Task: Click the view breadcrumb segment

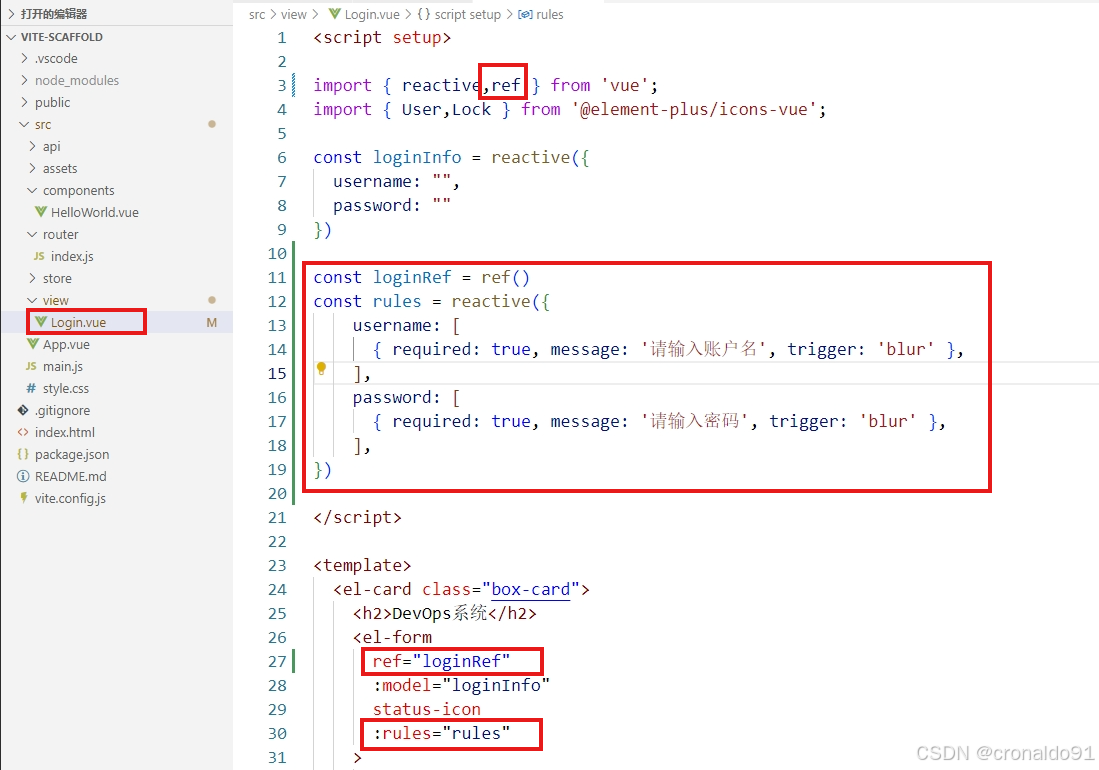Action: [x=294, y=14]
